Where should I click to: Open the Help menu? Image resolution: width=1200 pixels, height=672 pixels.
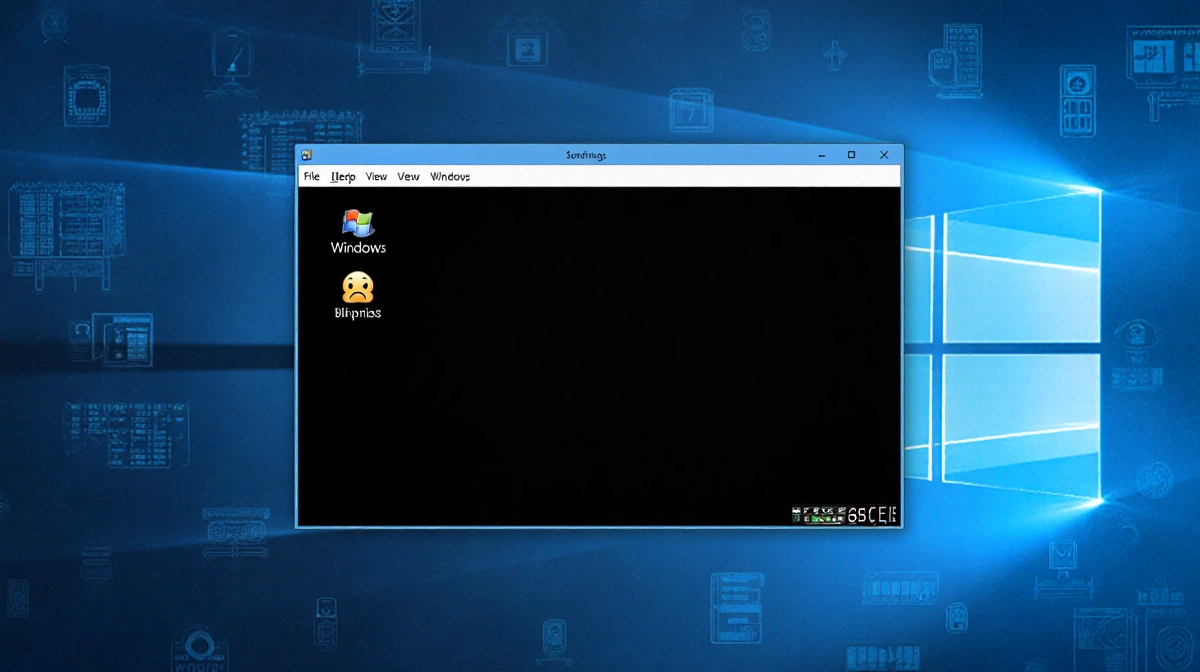tap(343, 177)
